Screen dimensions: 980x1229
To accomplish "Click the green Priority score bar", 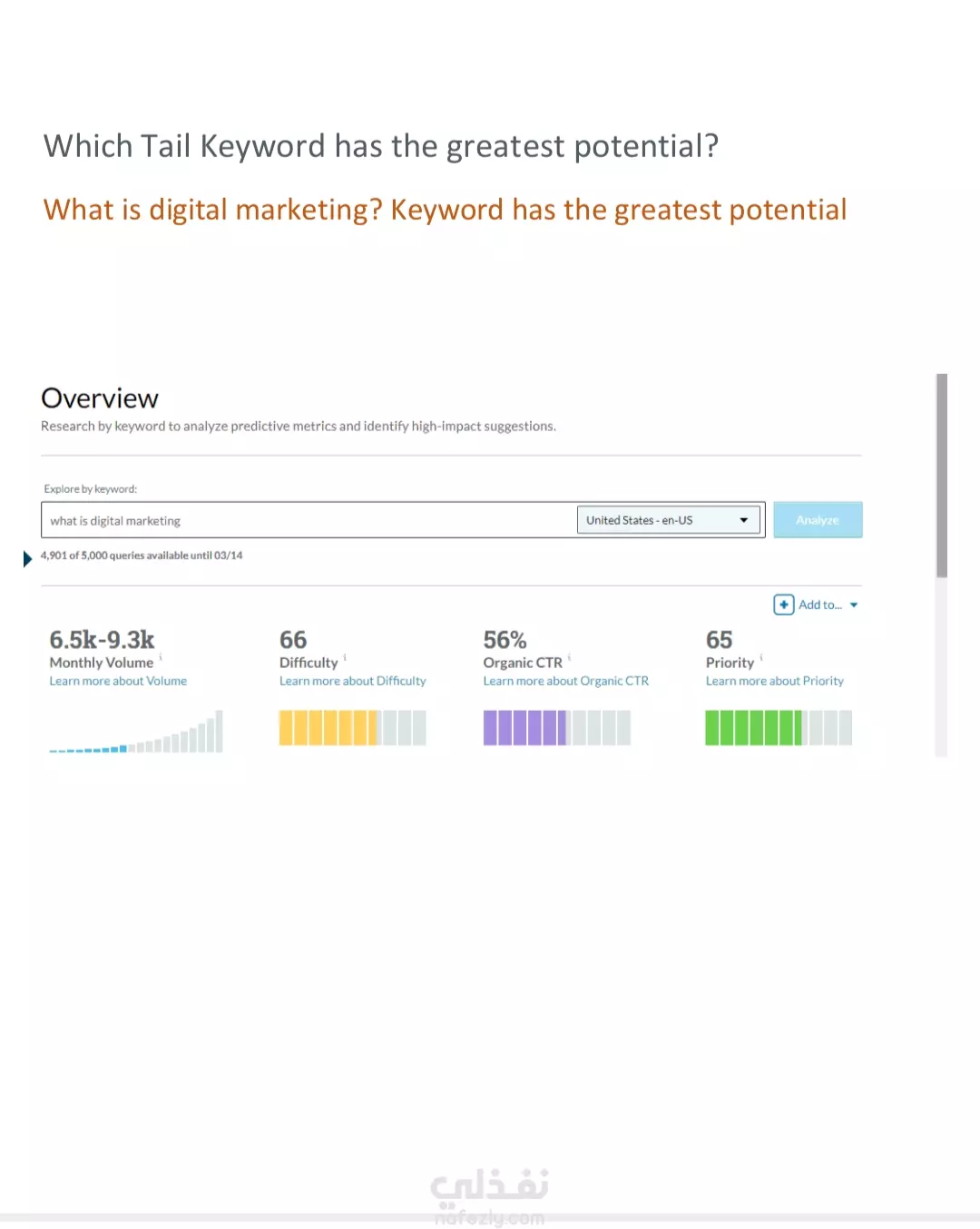I will pos(779,728).
